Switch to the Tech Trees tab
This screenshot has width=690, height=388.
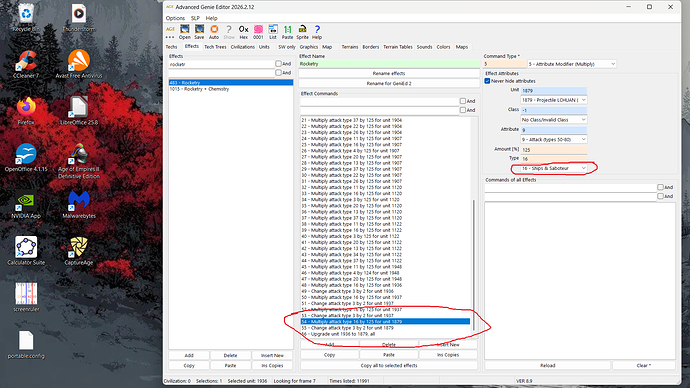pyautogui.click(x=215, y=47)
